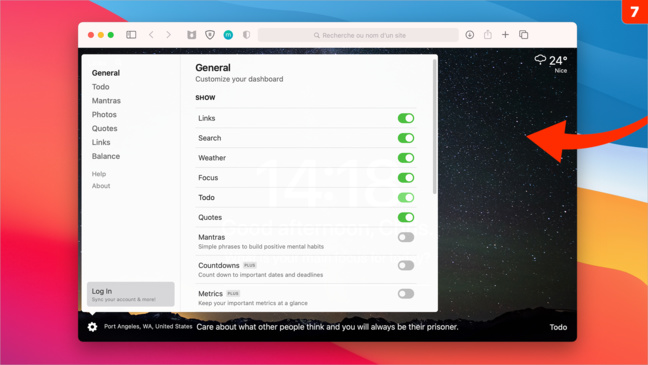Go back with the left chevron
648x365 pixels.
tap(151, 35)
